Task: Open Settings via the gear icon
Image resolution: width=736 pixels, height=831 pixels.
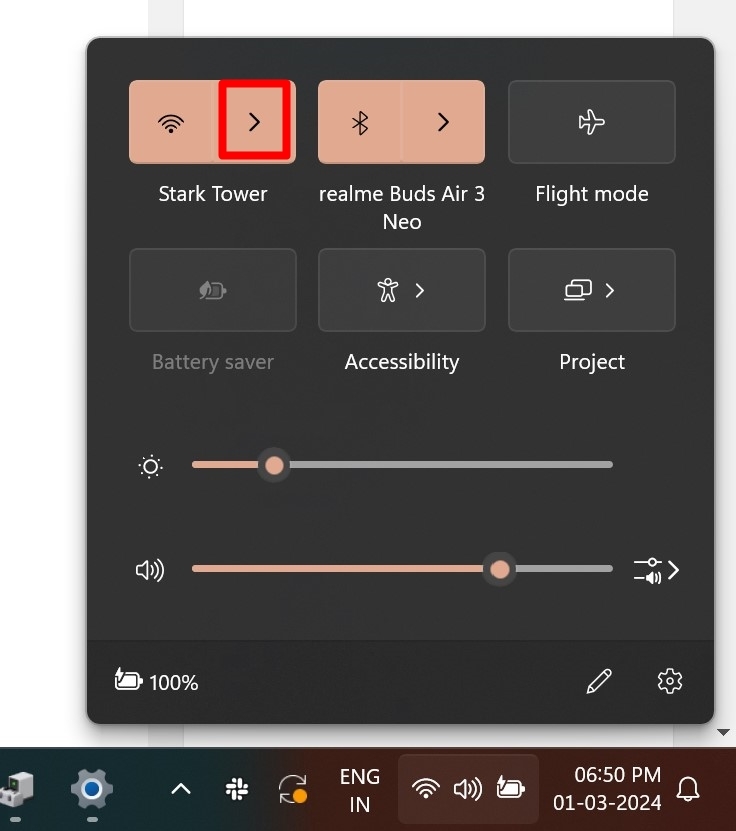Action: 669,681
